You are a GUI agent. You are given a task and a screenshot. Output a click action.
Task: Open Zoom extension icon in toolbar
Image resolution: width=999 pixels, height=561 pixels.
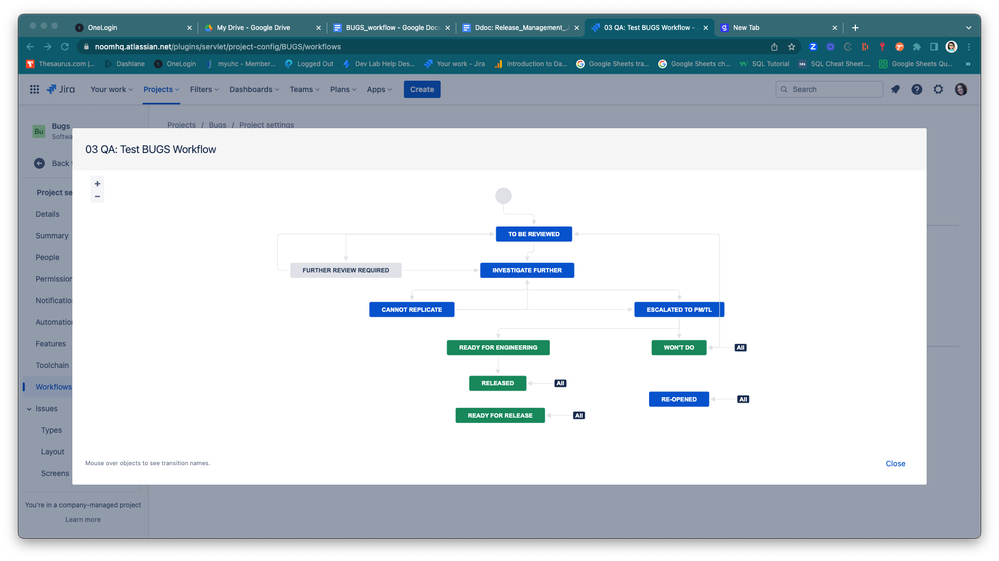[x=813, y=46]
